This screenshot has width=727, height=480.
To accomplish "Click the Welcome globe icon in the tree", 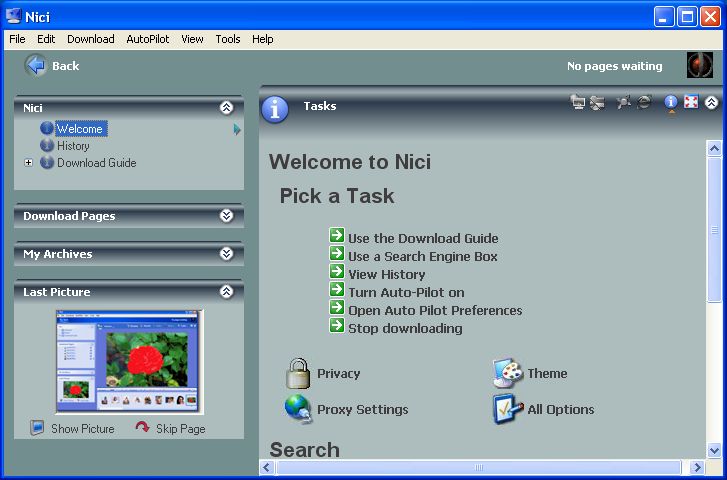I will (x=47, y=128).
